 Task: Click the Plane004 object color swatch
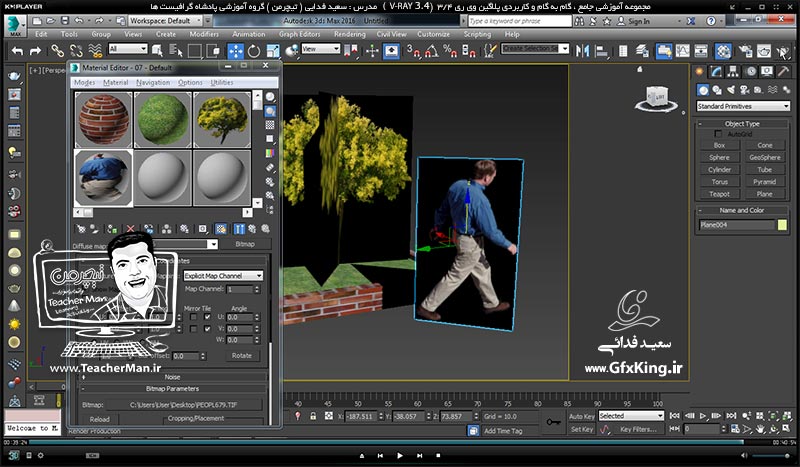pyautogui.click(x=782, y=225)
